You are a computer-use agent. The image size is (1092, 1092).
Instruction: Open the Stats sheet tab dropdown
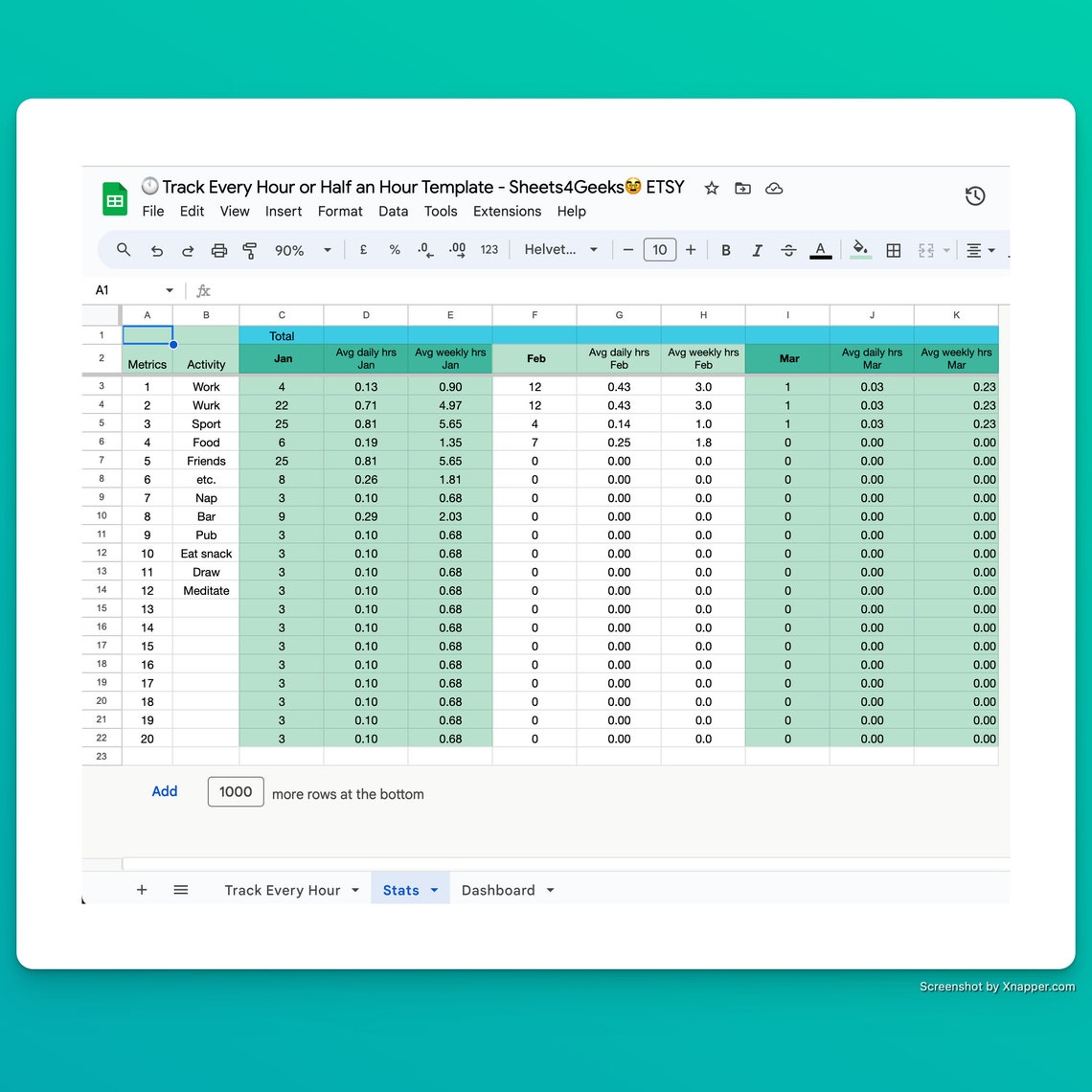[x=433, y=890]
